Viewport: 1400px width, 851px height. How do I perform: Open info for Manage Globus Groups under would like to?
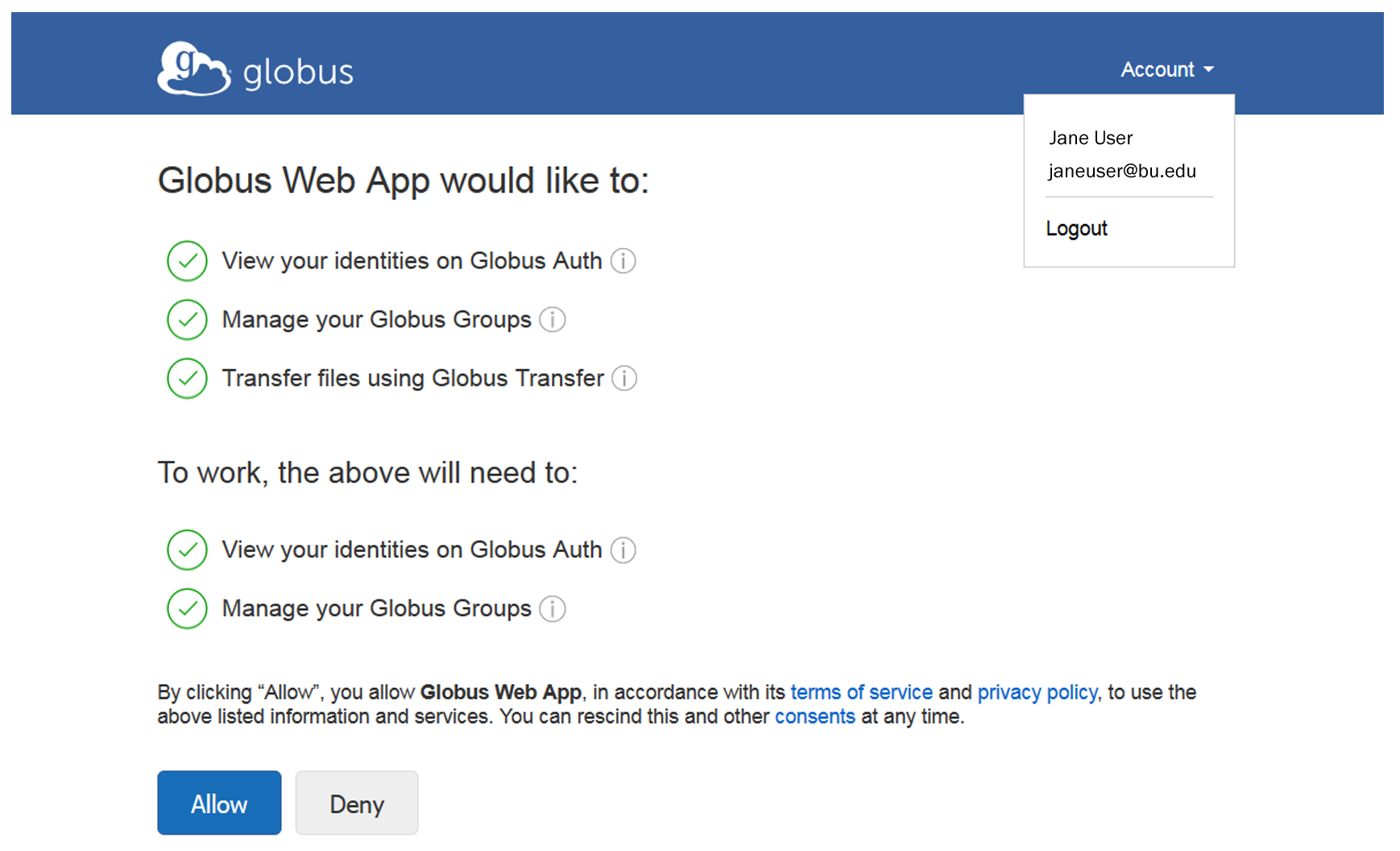552,320
